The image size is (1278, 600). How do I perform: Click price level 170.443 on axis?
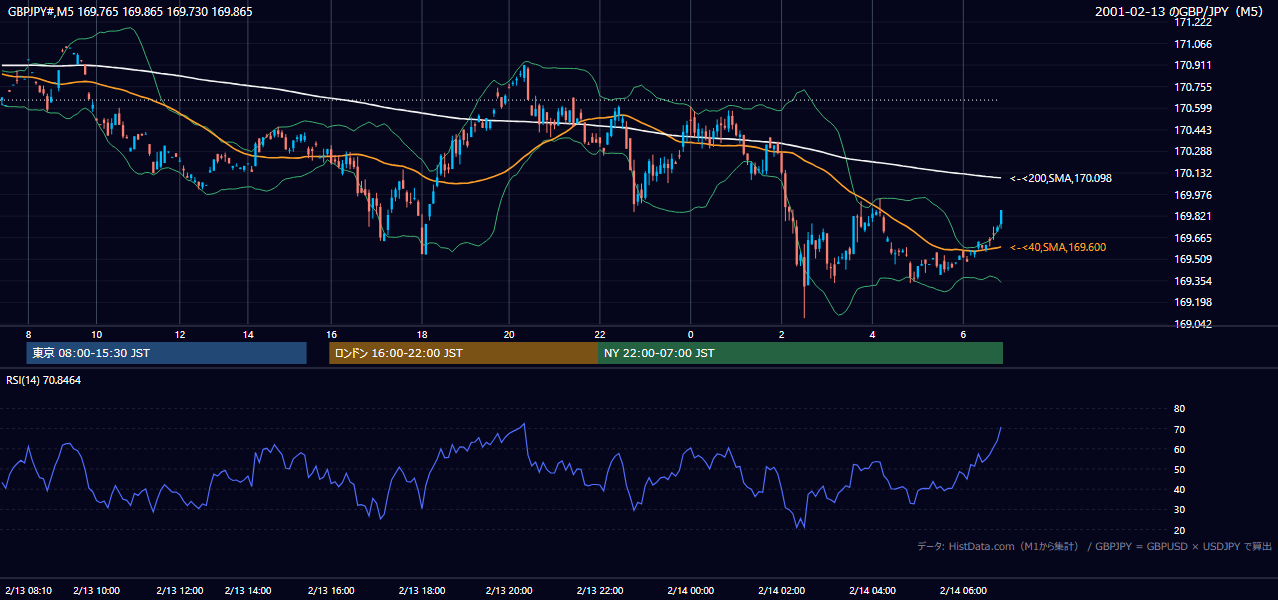tap(1193, 130)
